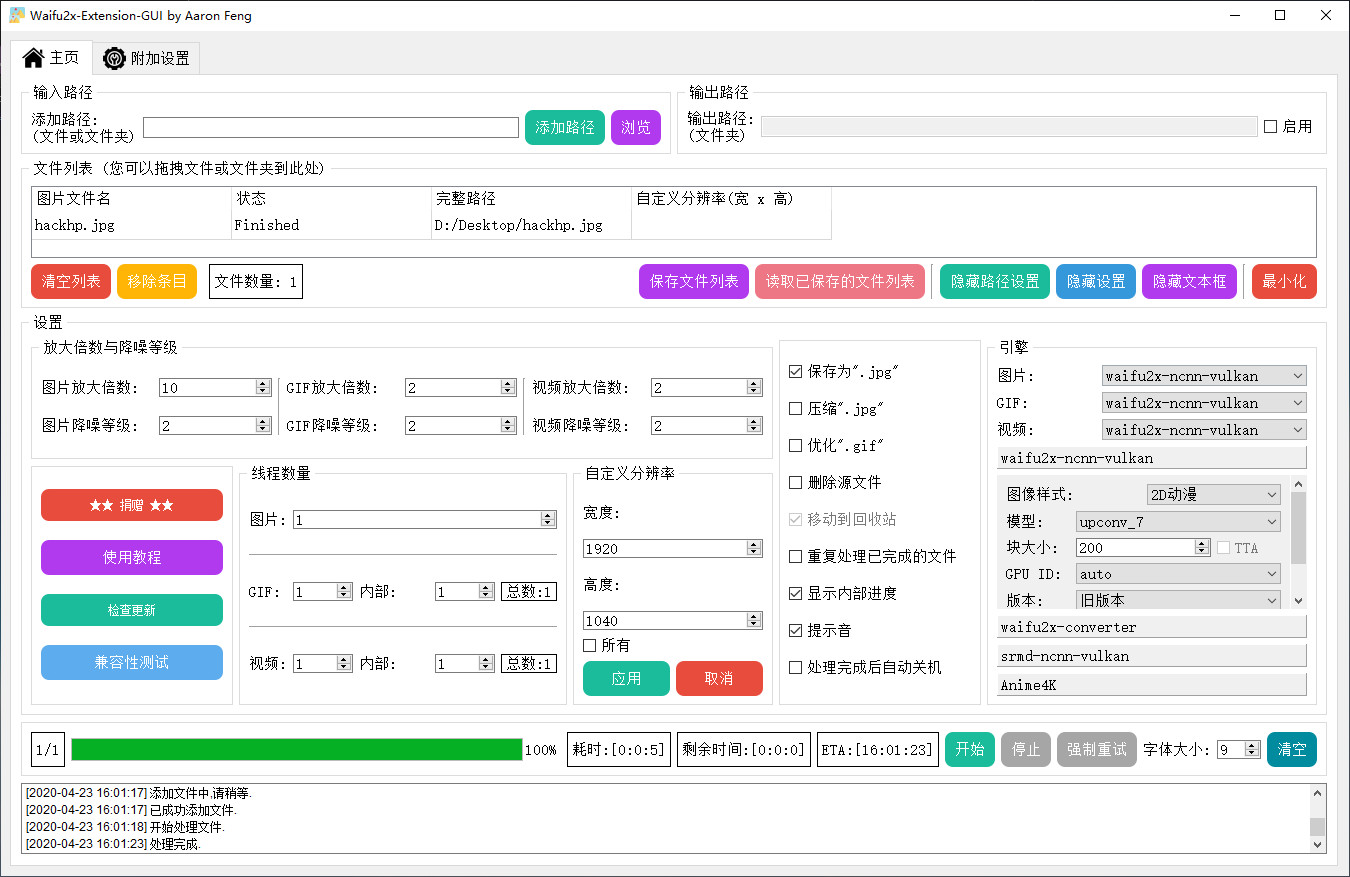Expand the waifu2x-converter section
Screen dimensions: 1350x877
[x=1152, y=627]
